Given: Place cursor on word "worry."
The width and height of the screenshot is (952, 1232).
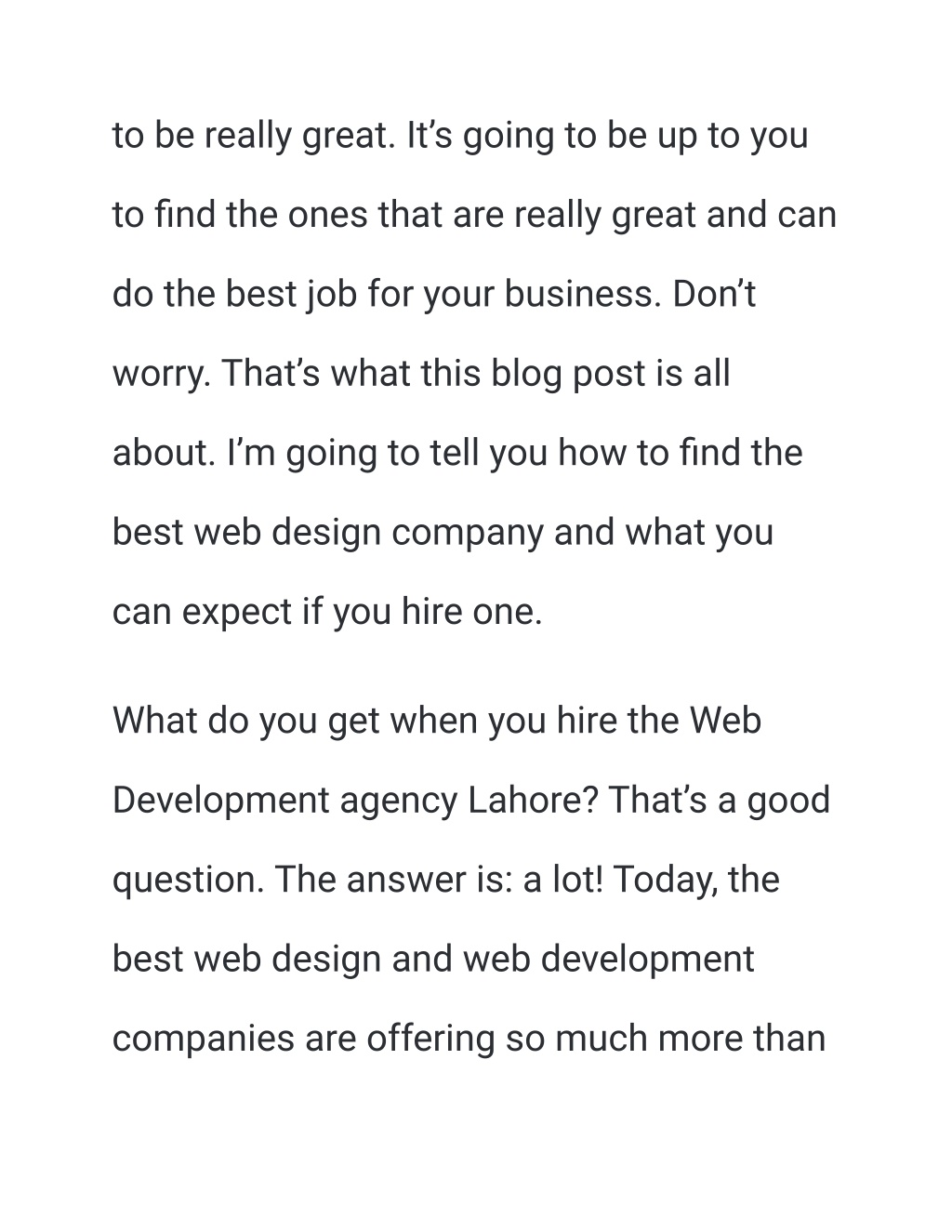Looking at the screenshot, I should click(x=162, y=374).
